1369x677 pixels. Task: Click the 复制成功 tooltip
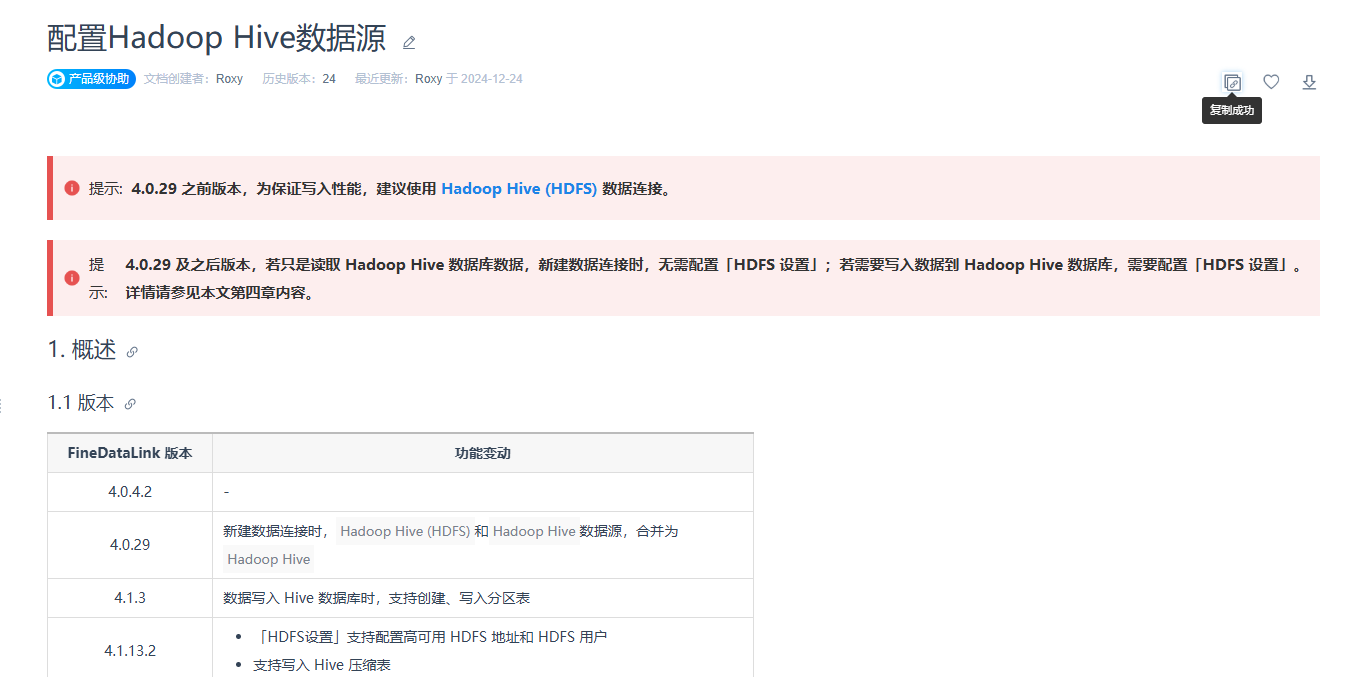tap(1232, 111)
